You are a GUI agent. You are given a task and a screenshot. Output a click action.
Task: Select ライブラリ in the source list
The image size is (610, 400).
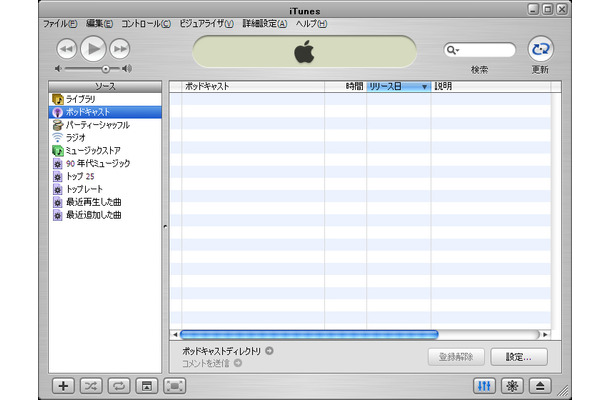coord(105,99)
